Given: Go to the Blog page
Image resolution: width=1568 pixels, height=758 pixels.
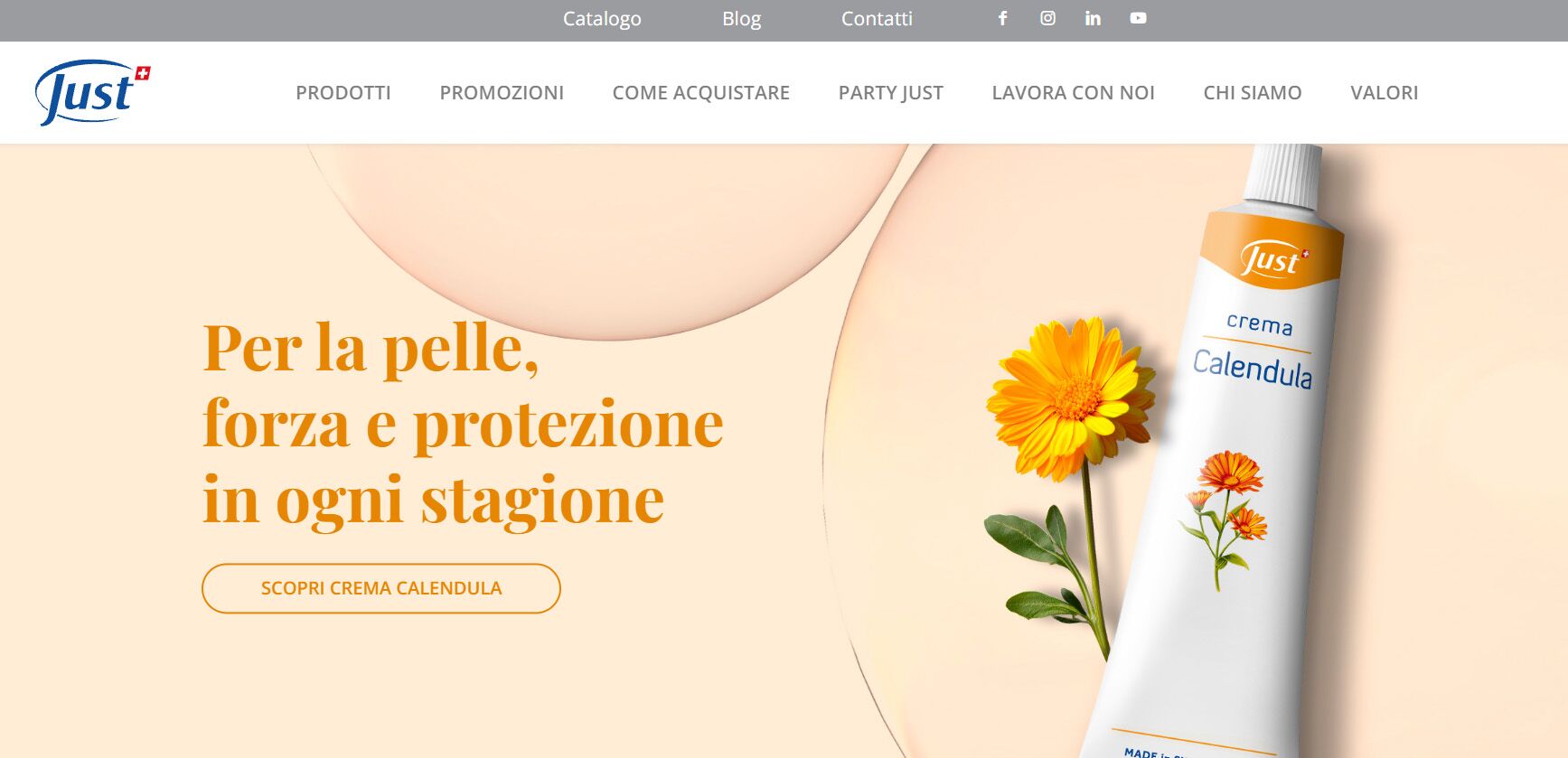Looking at the screenshot, I should [x=741, y=19].
